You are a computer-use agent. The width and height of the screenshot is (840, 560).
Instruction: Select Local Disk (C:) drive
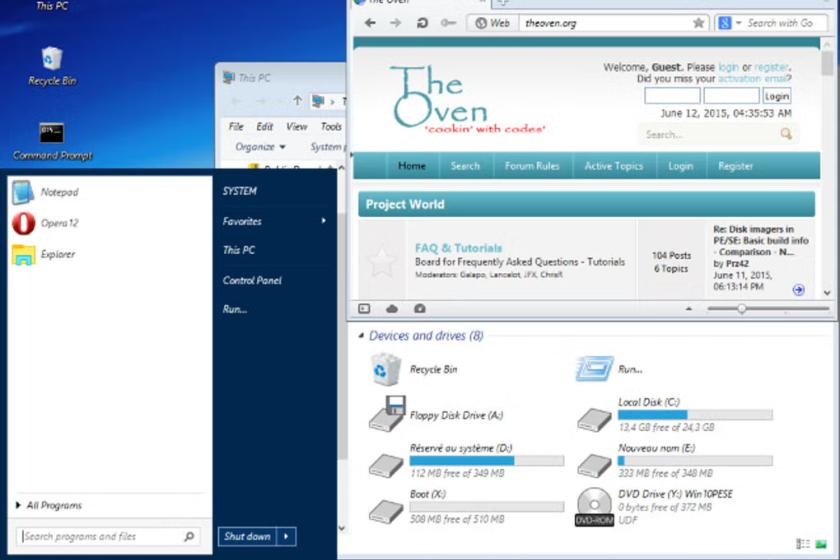tap(674, 415)
